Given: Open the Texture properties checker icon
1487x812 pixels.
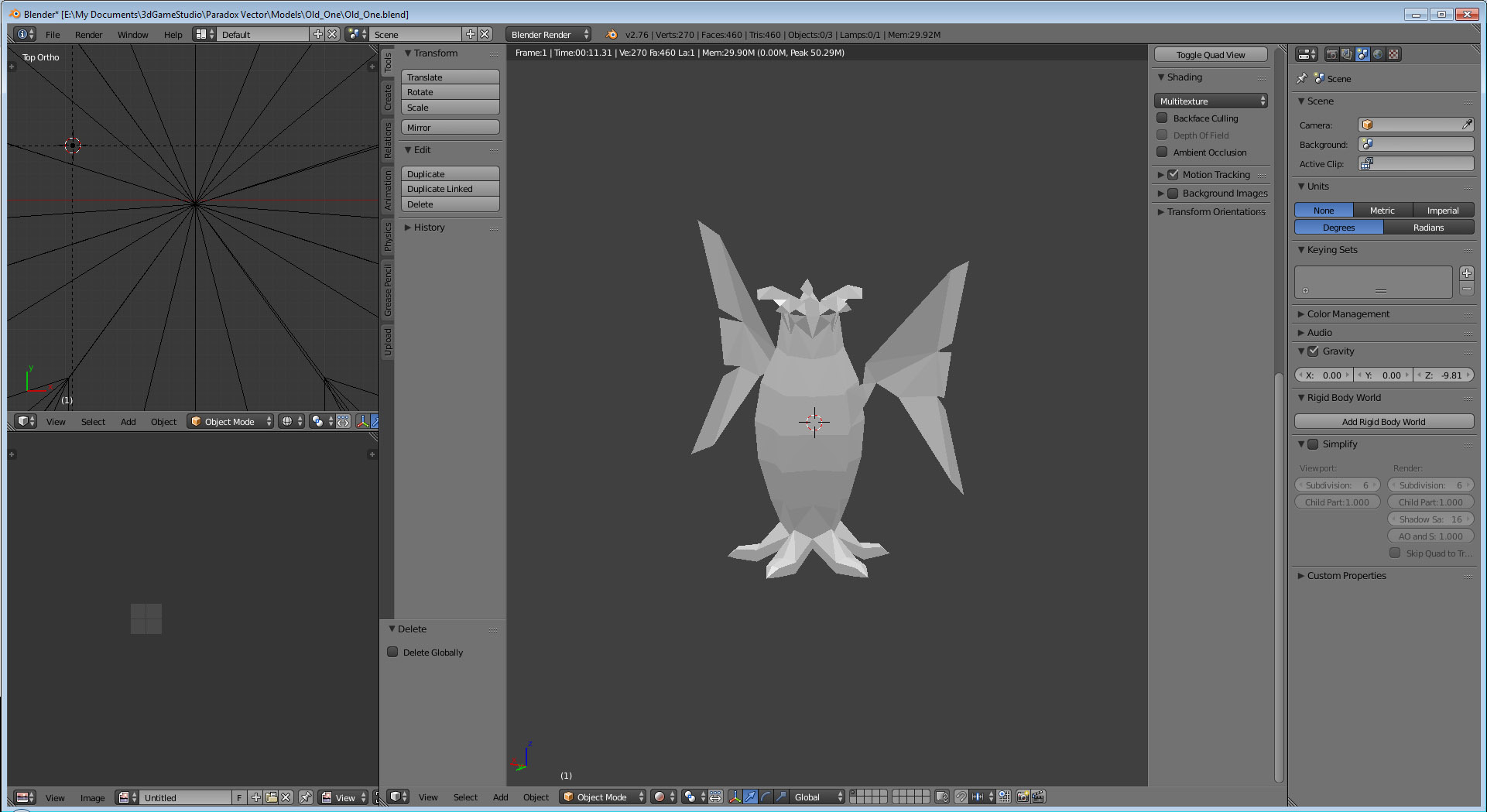Looking at the screenshot, I should (1393, 54).
